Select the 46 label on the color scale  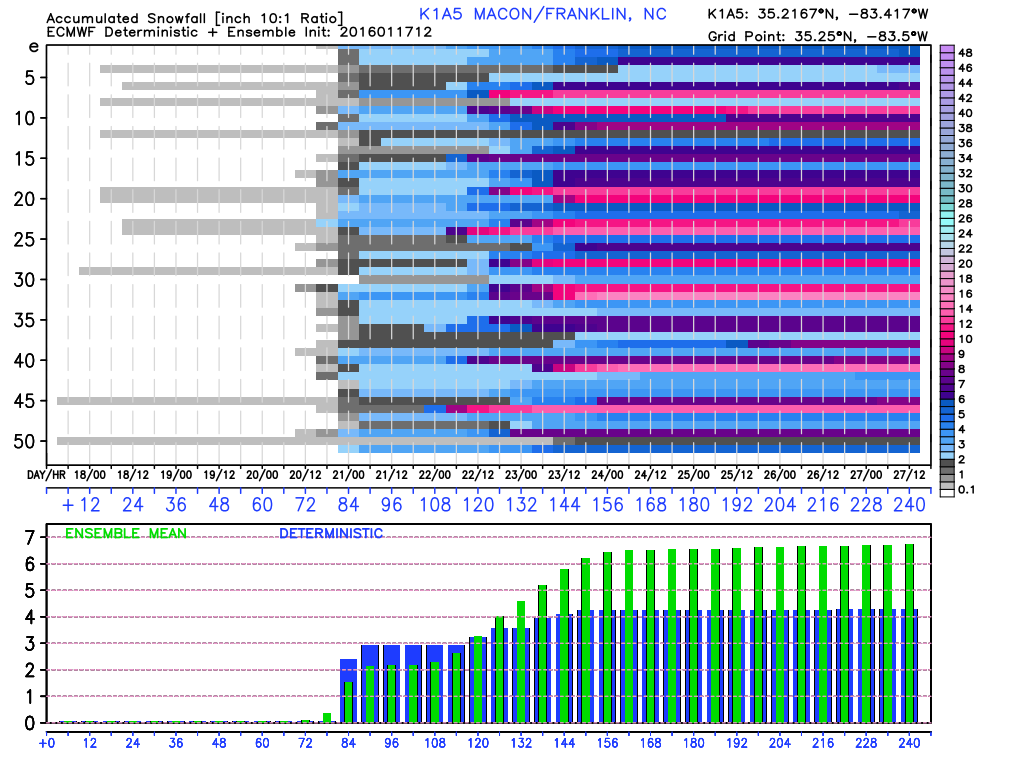click(x=965, y=68)
